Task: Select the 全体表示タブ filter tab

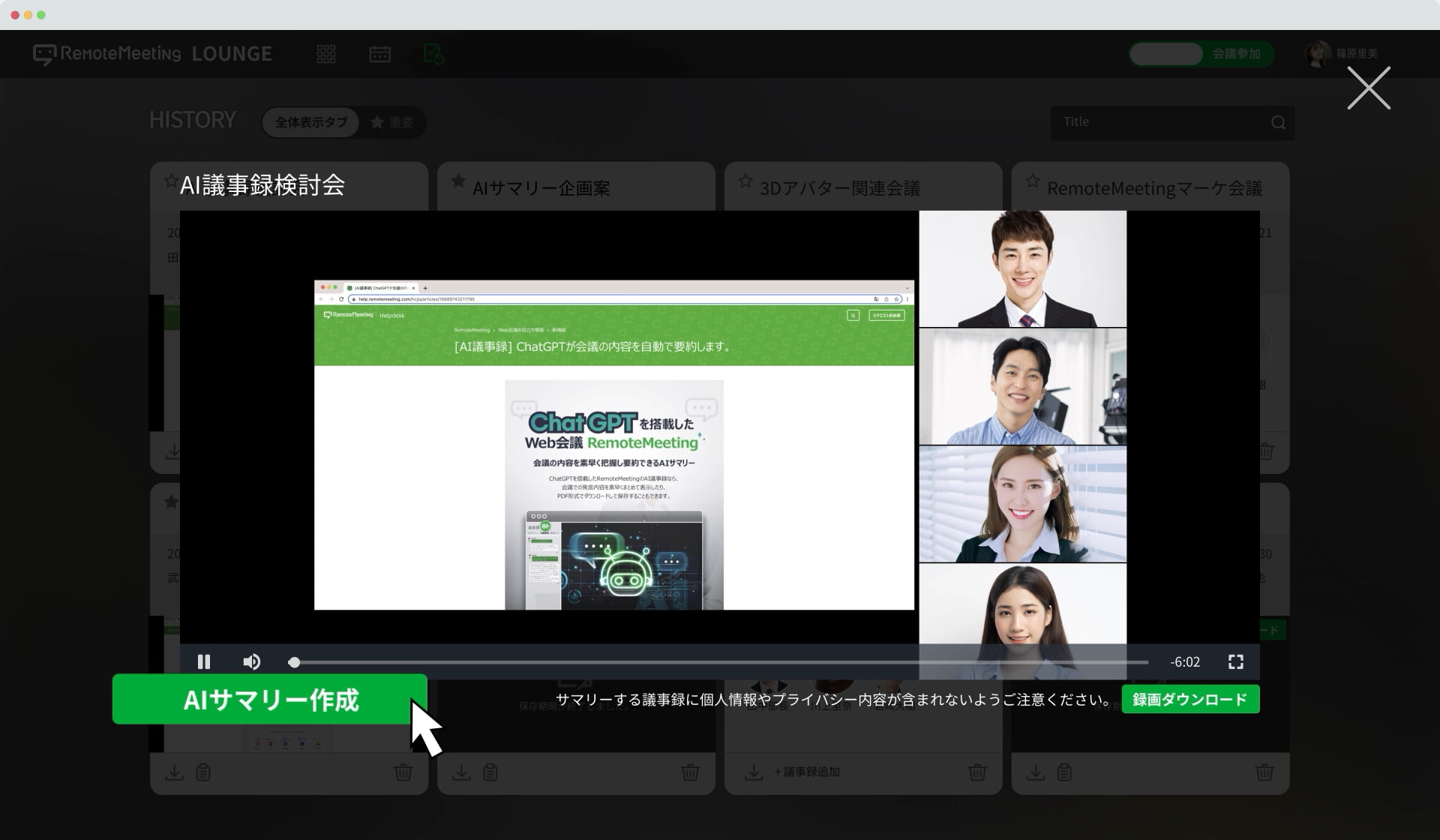Action: [311, 122]
